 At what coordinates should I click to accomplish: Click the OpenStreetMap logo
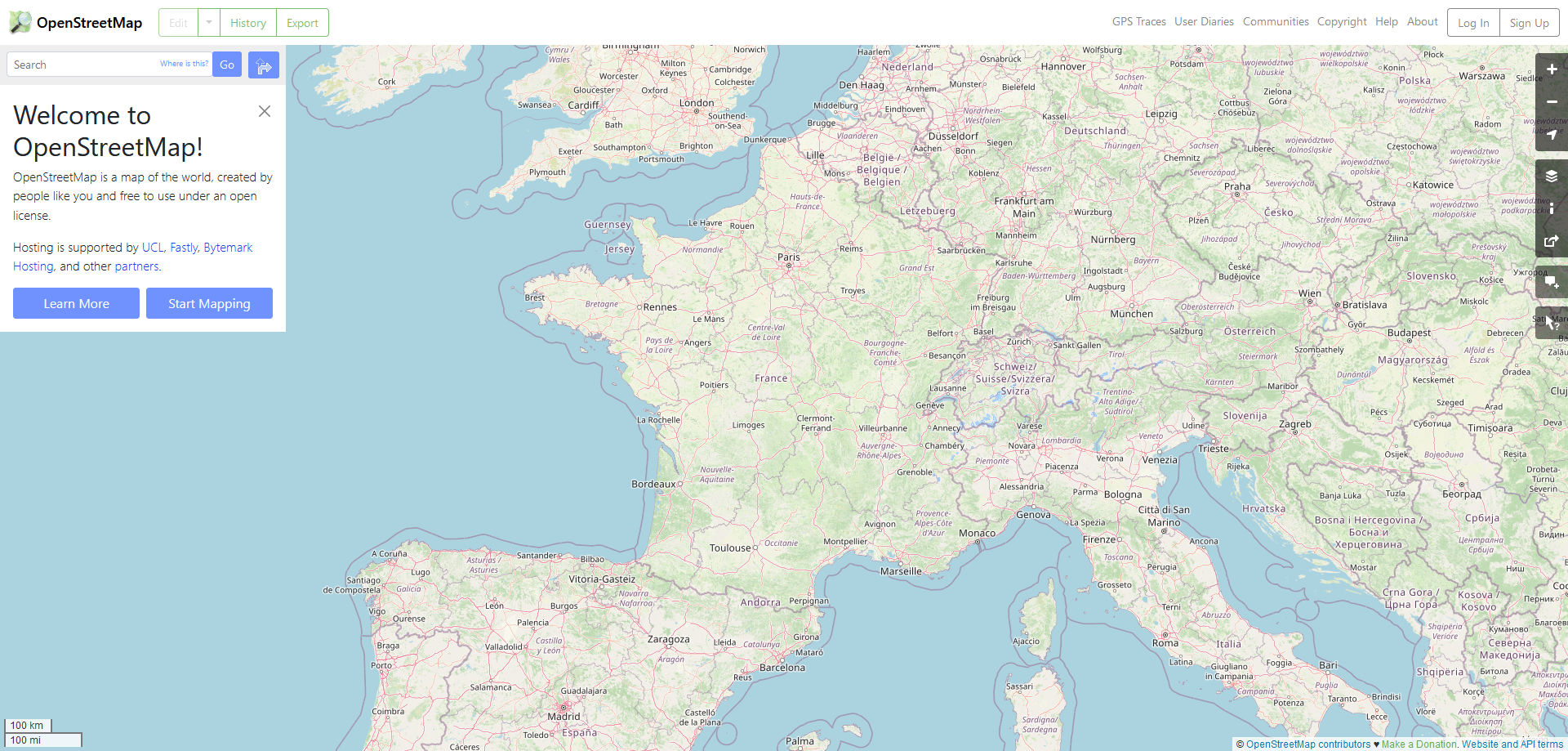(75, 23)
